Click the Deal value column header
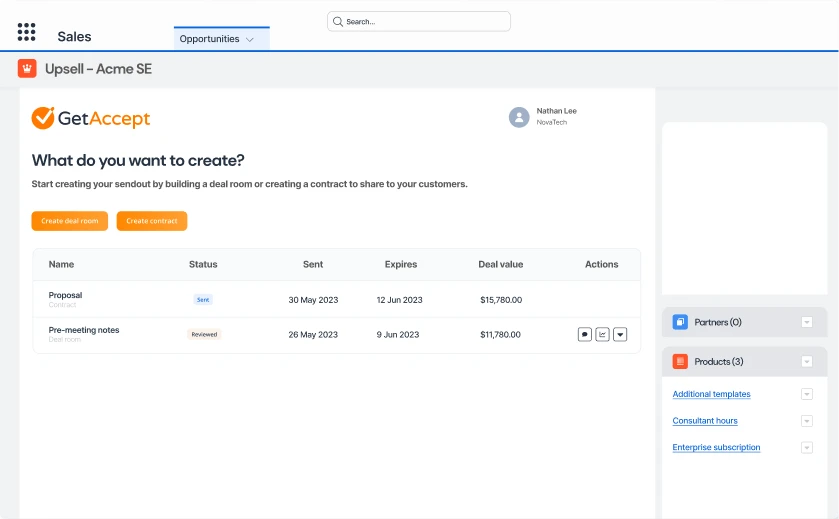 click(x=501, y=264)
